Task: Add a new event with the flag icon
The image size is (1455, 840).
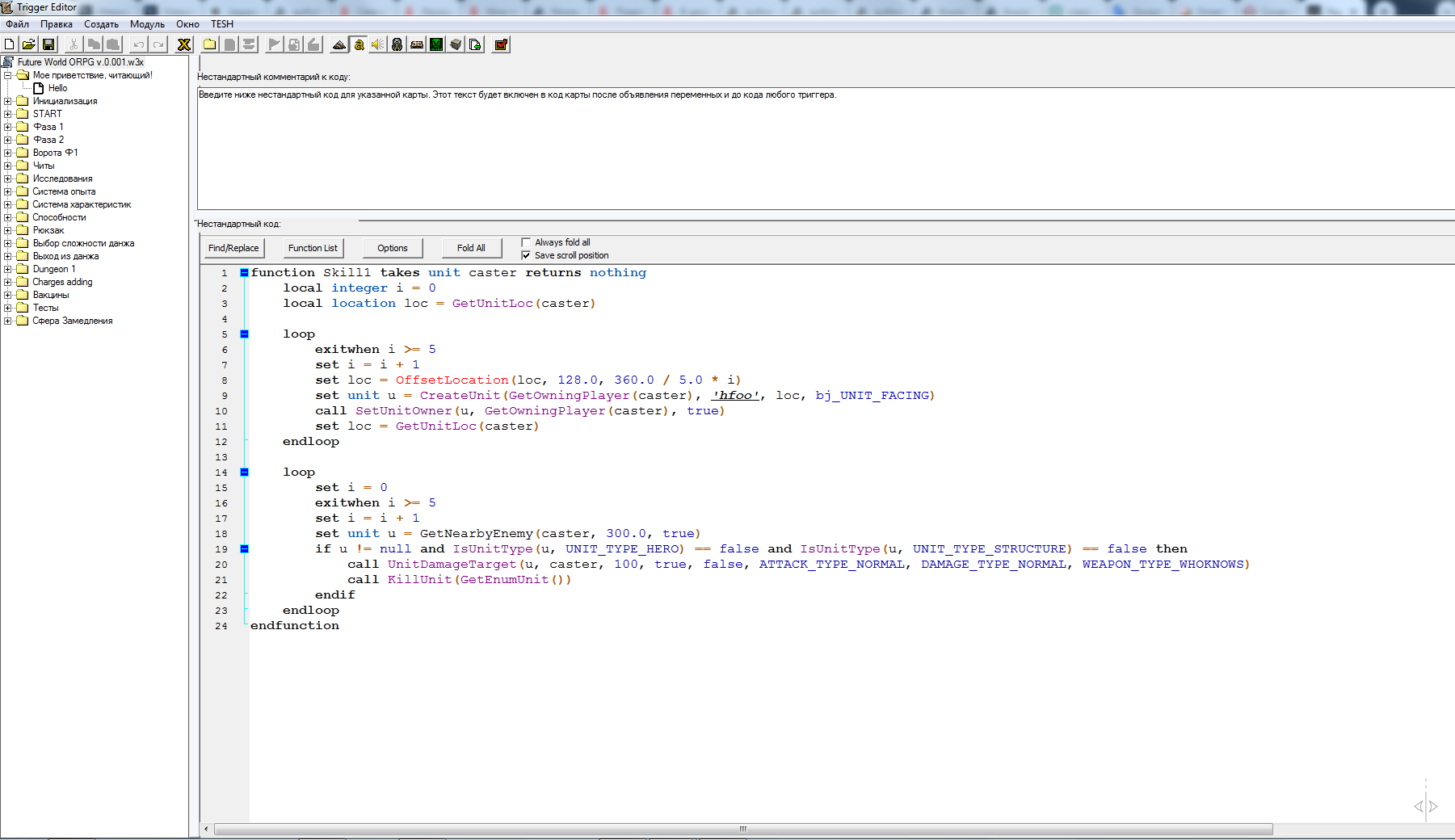Action: 275,44
